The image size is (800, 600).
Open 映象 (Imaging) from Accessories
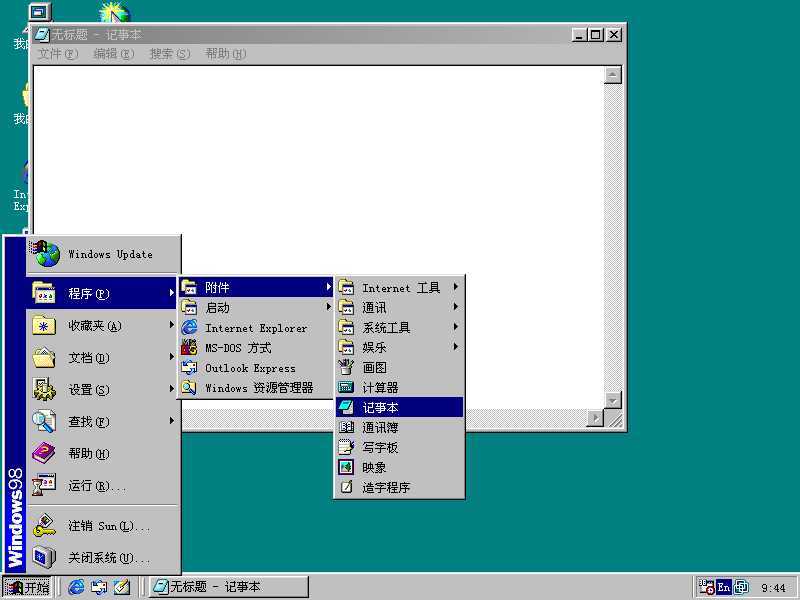399,467
